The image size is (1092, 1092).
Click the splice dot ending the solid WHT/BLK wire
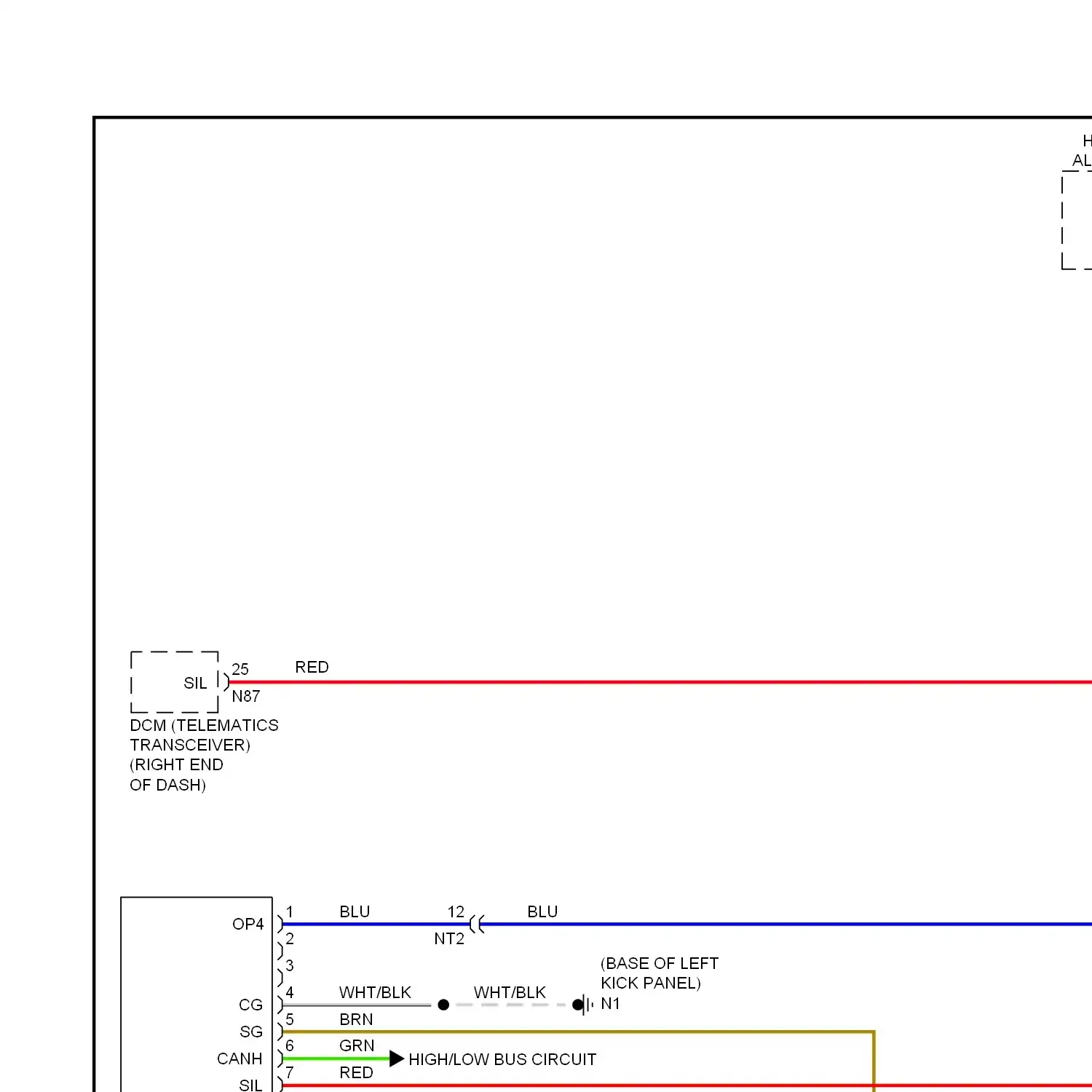pyautogui.click(x=443, y=1005)
